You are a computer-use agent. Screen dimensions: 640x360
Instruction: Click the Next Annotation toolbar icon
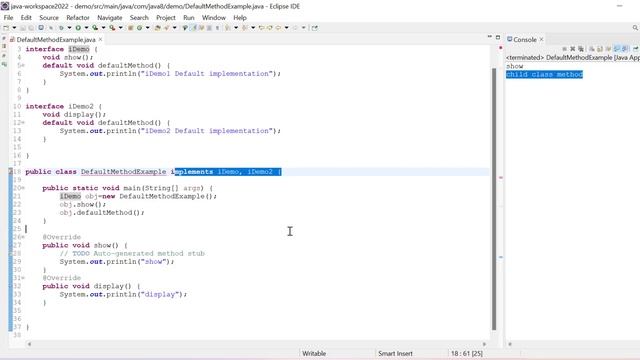[x=228, y=28]
